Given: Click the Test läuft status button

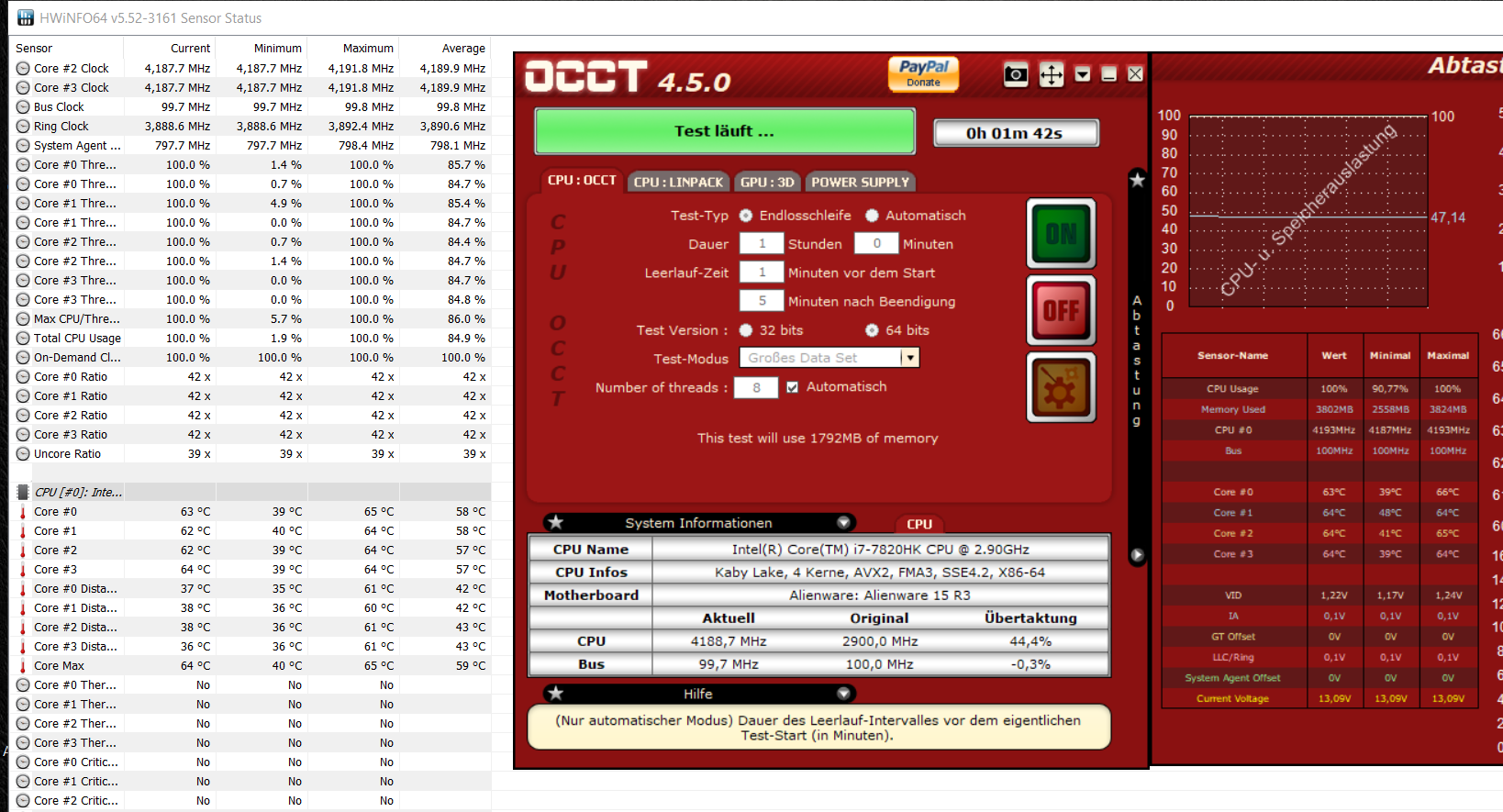Looking at the screenshot, I should point(725,131).
